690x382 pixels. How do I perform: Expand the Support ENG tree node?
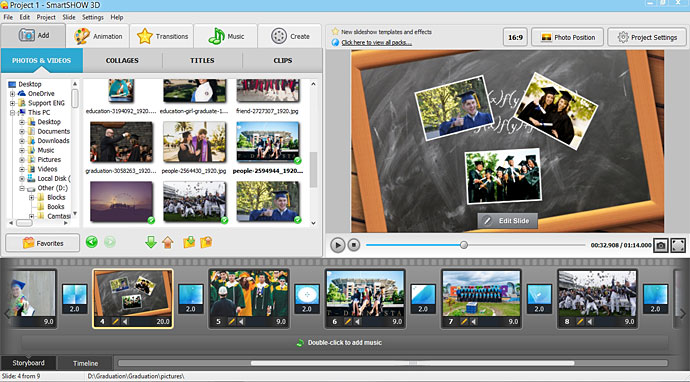click(x=12, y=103)
